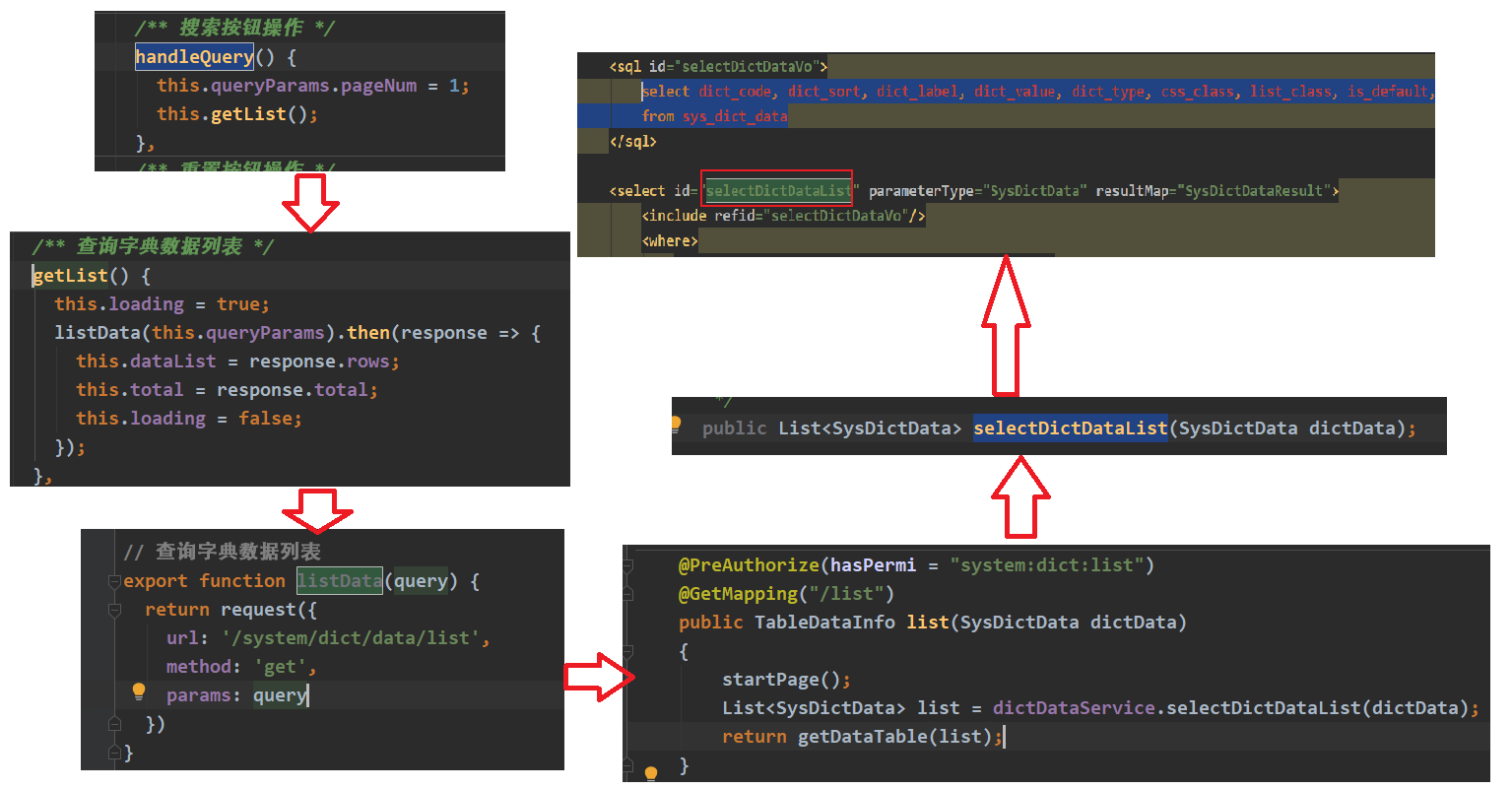This screenshot has height=789, width=1512.
Task: Click 'this.getList();' call in handleQuery
Action: pyautogui.click(x=237, y=114)
